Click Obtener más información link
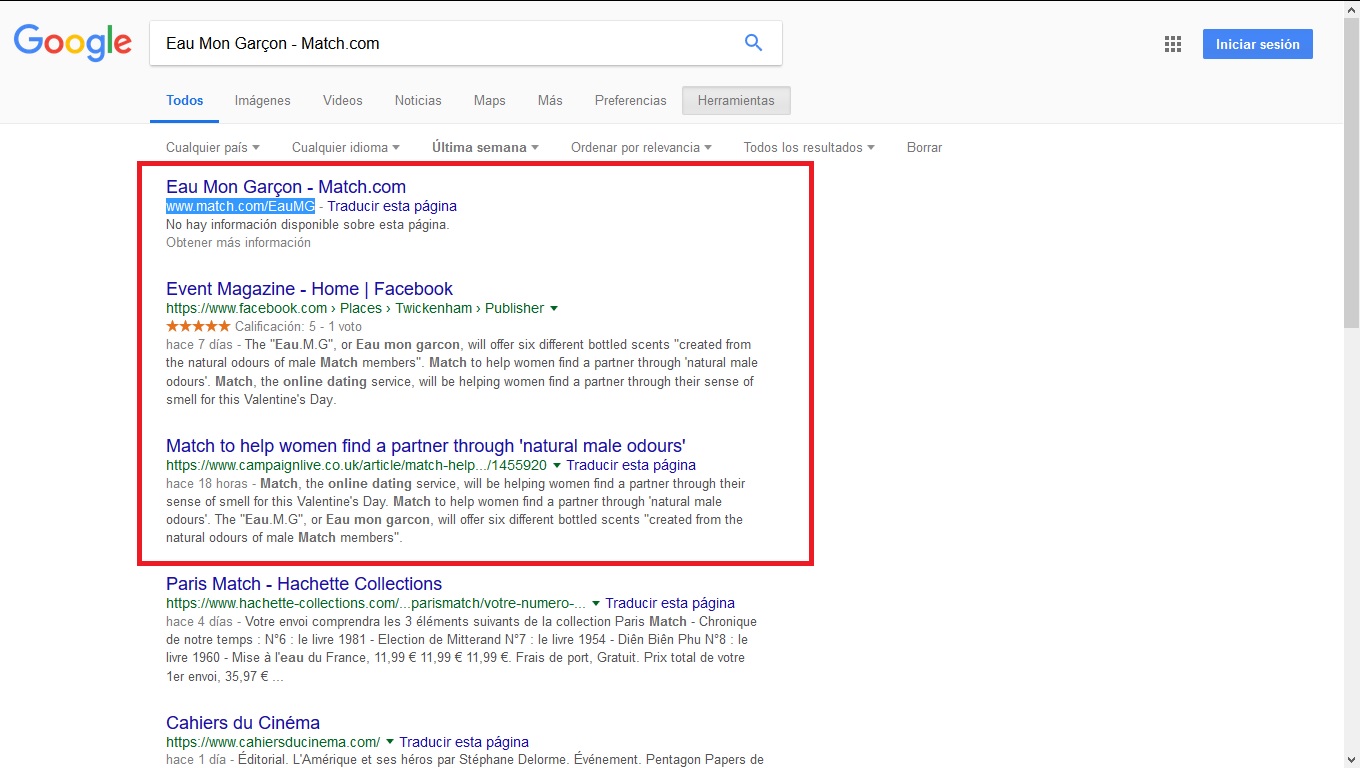 [238, 242]
